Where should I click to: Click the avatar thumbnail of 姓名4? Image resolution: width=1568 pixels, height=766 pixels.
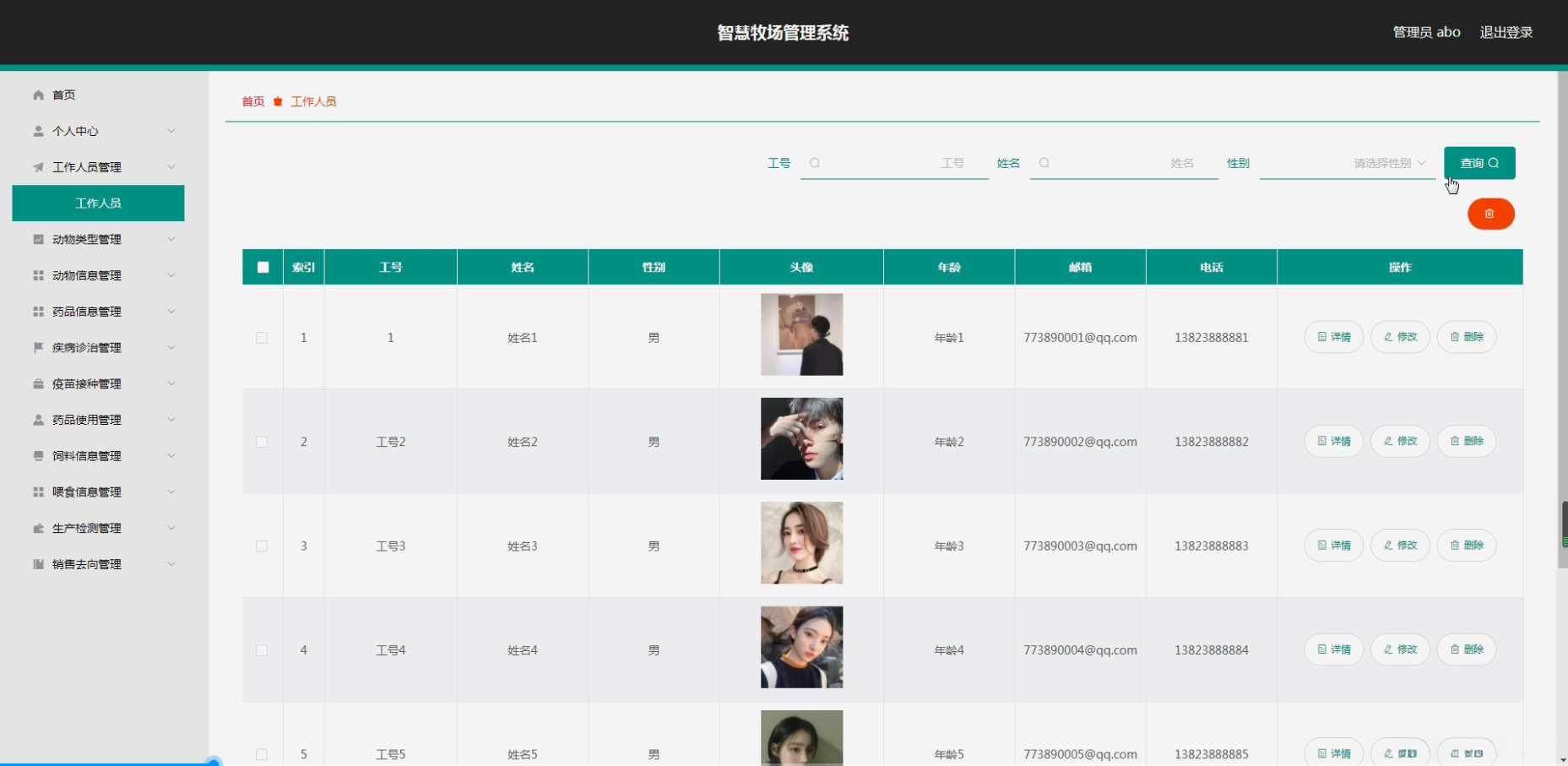pyautogui.click(x=801, y=647)
